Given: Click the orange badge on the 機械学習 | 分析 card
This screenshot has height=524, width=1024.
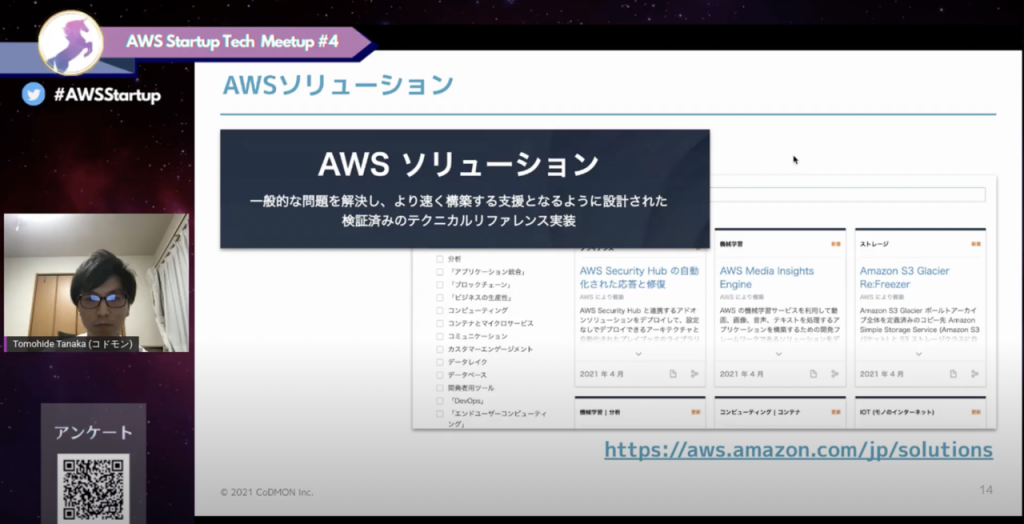Looking at the screenshot, I should (696, 412).
